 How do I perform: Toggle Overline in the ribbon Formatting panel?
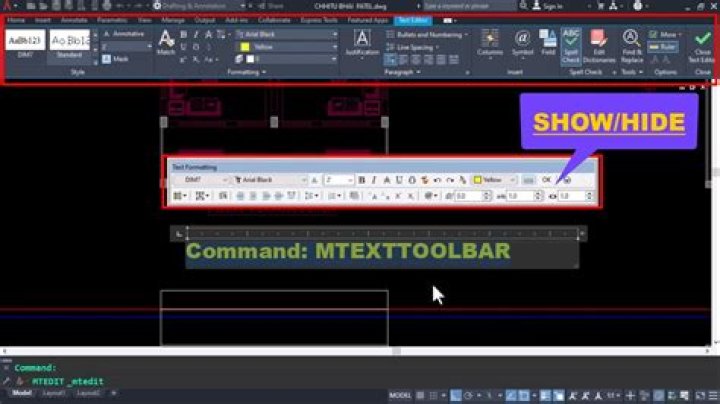[x=196, y=47]
